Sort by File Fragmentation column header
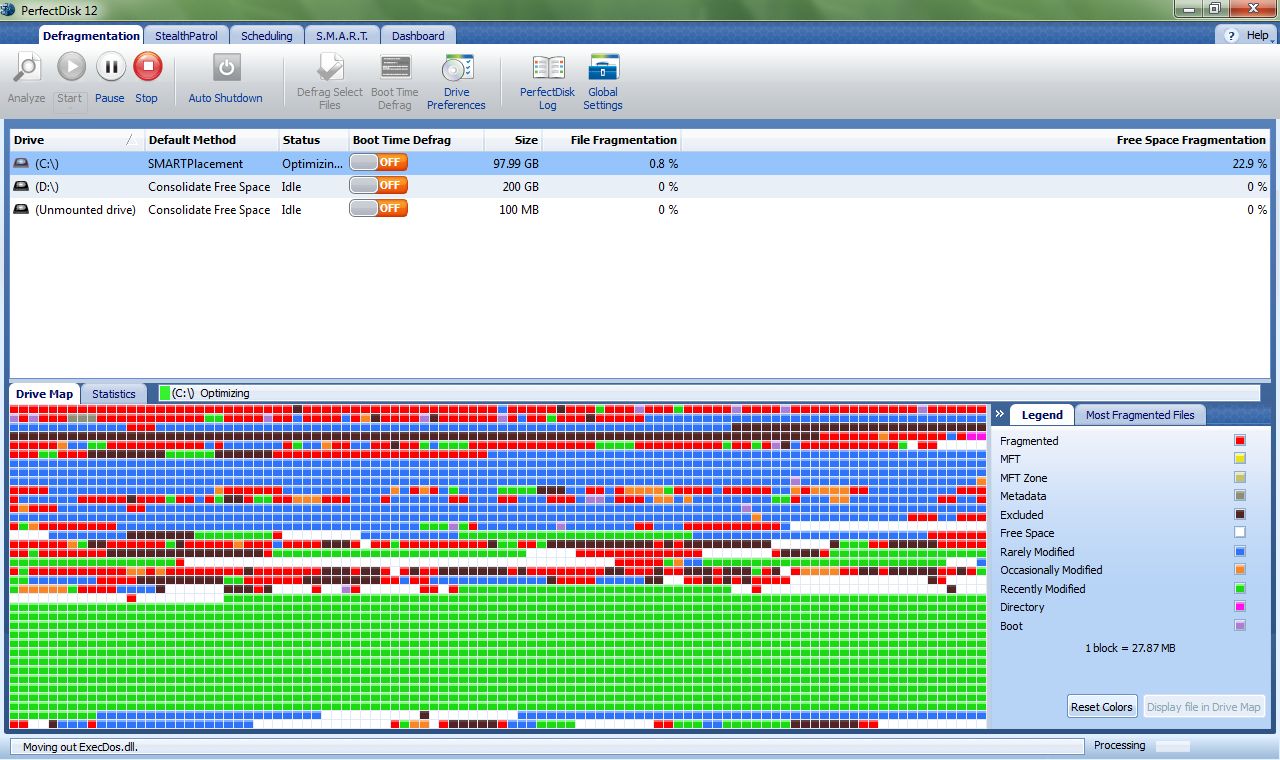The image size is (1280, 760). click(612, 140)
